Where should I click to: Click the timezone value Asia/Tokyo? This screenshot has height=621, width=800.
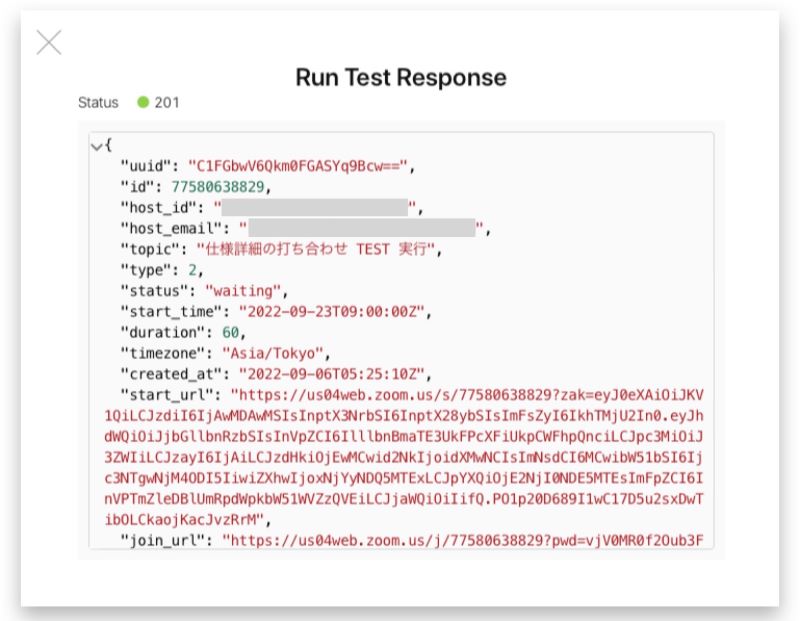272,353
